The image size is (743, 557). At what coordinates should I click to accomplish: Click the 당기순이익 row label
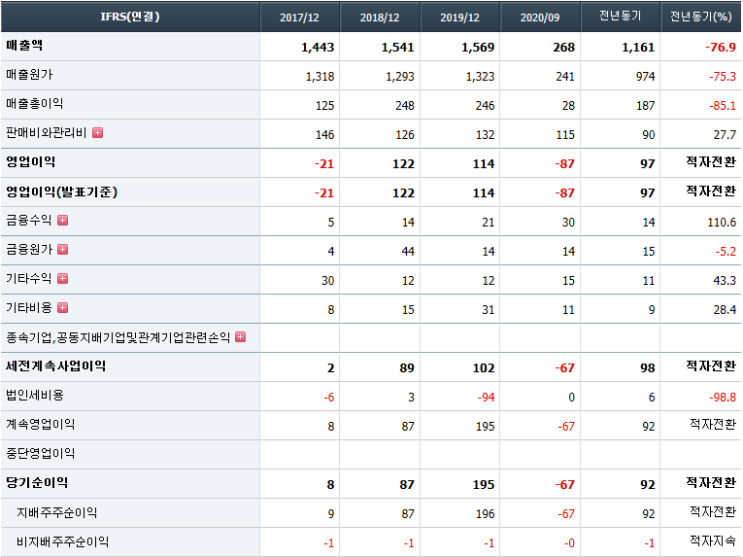pyautogui.click(x=37, y=483)
